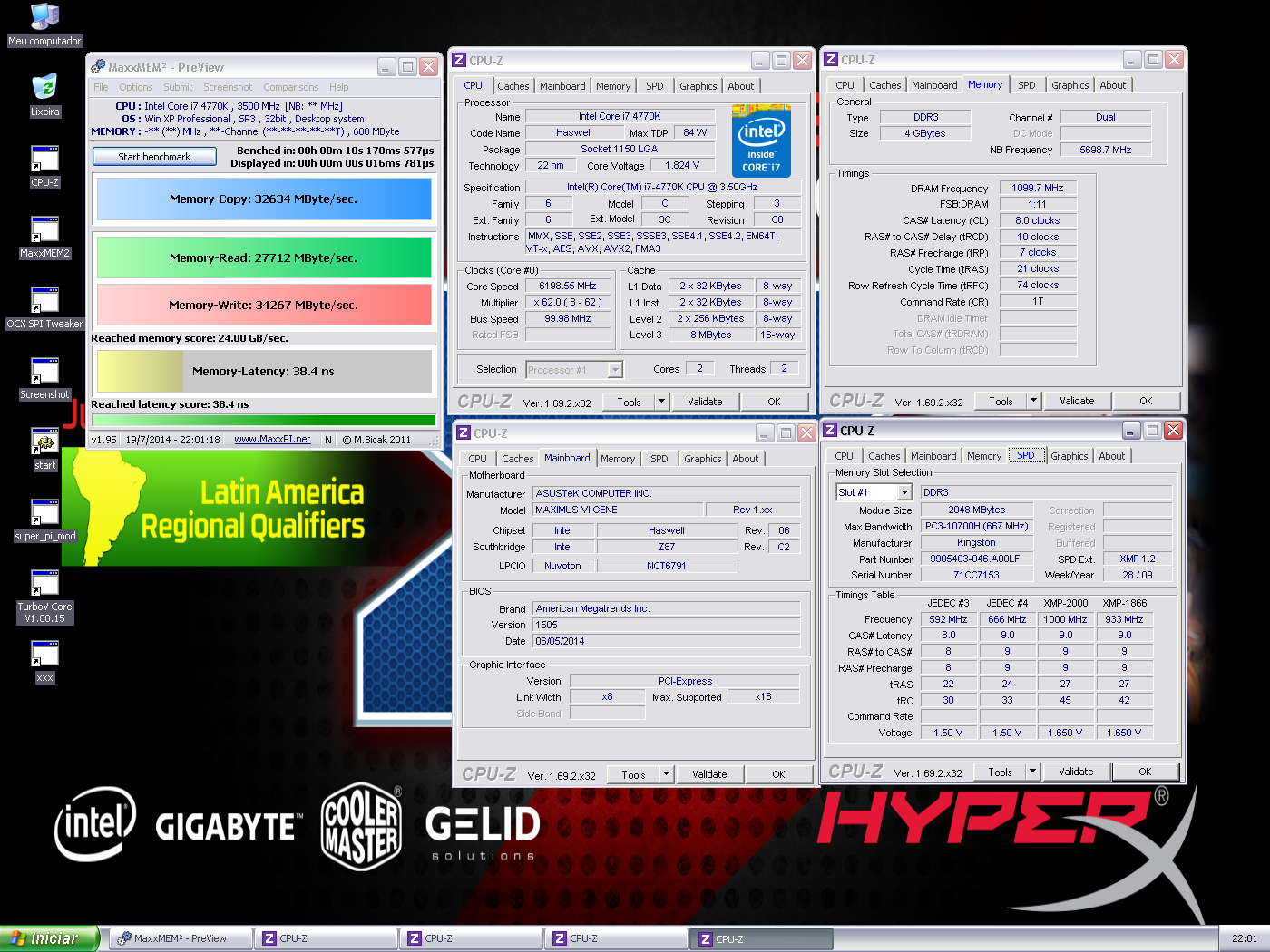The image size is (1270, 952).
Task: Select Mainboard tab in CPU-Z SPD window
Action: pos(933,456)
